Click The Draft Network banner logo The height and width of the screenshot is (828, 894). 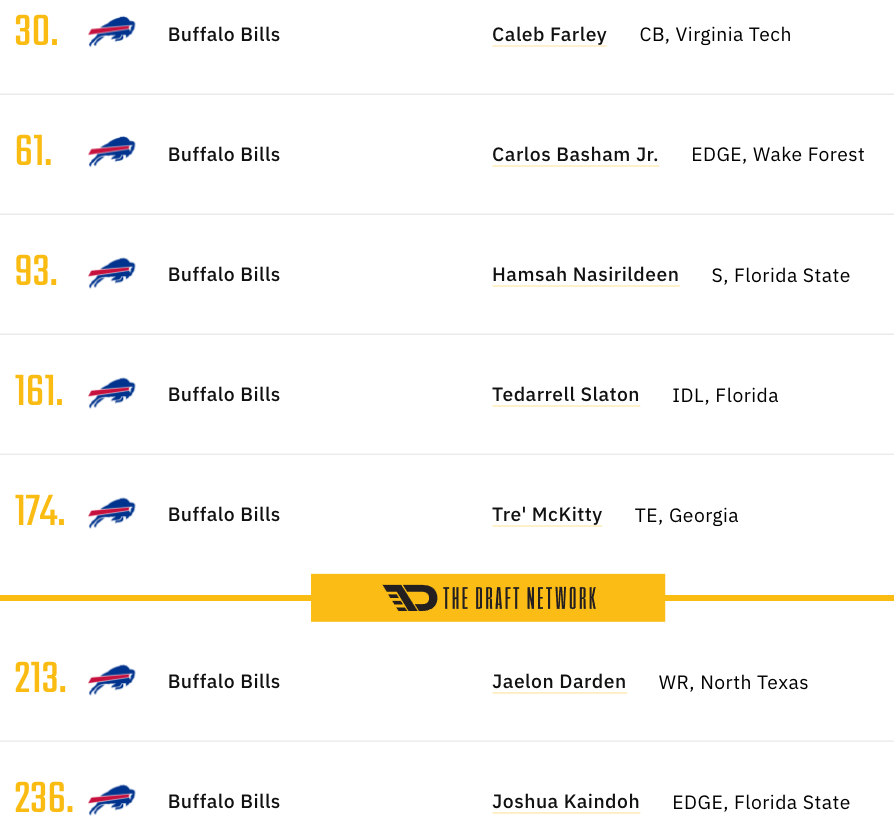click(488, 598)
